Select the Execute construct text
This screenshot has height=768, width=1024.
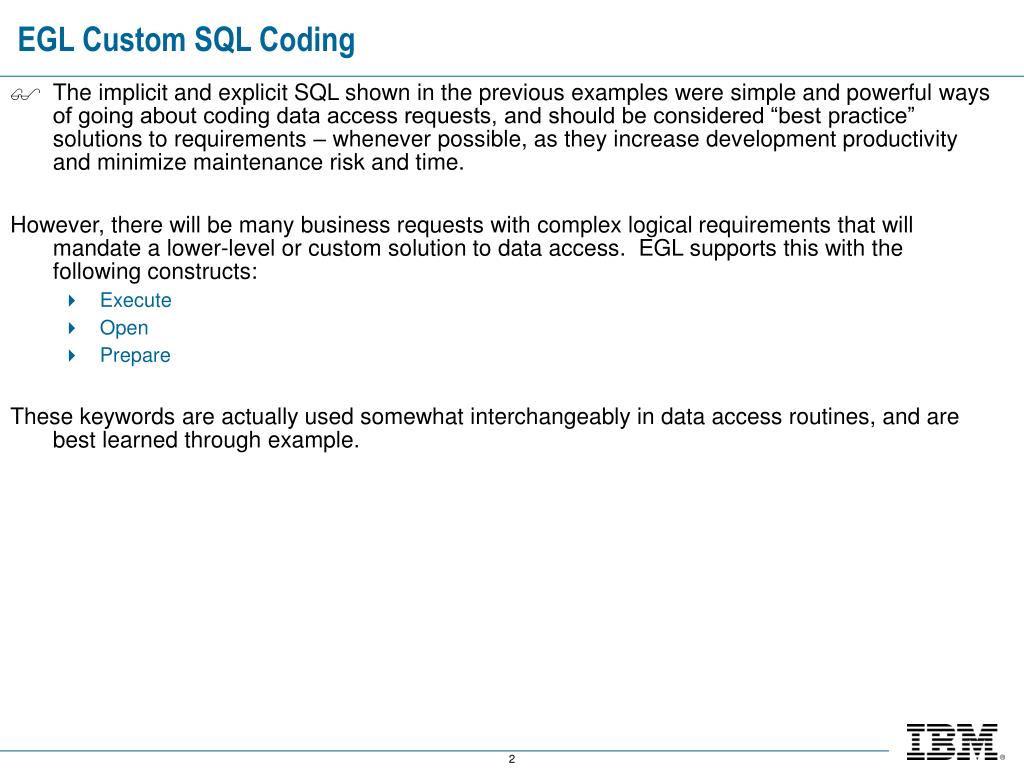pyautogui.click(x=136, y=300)
